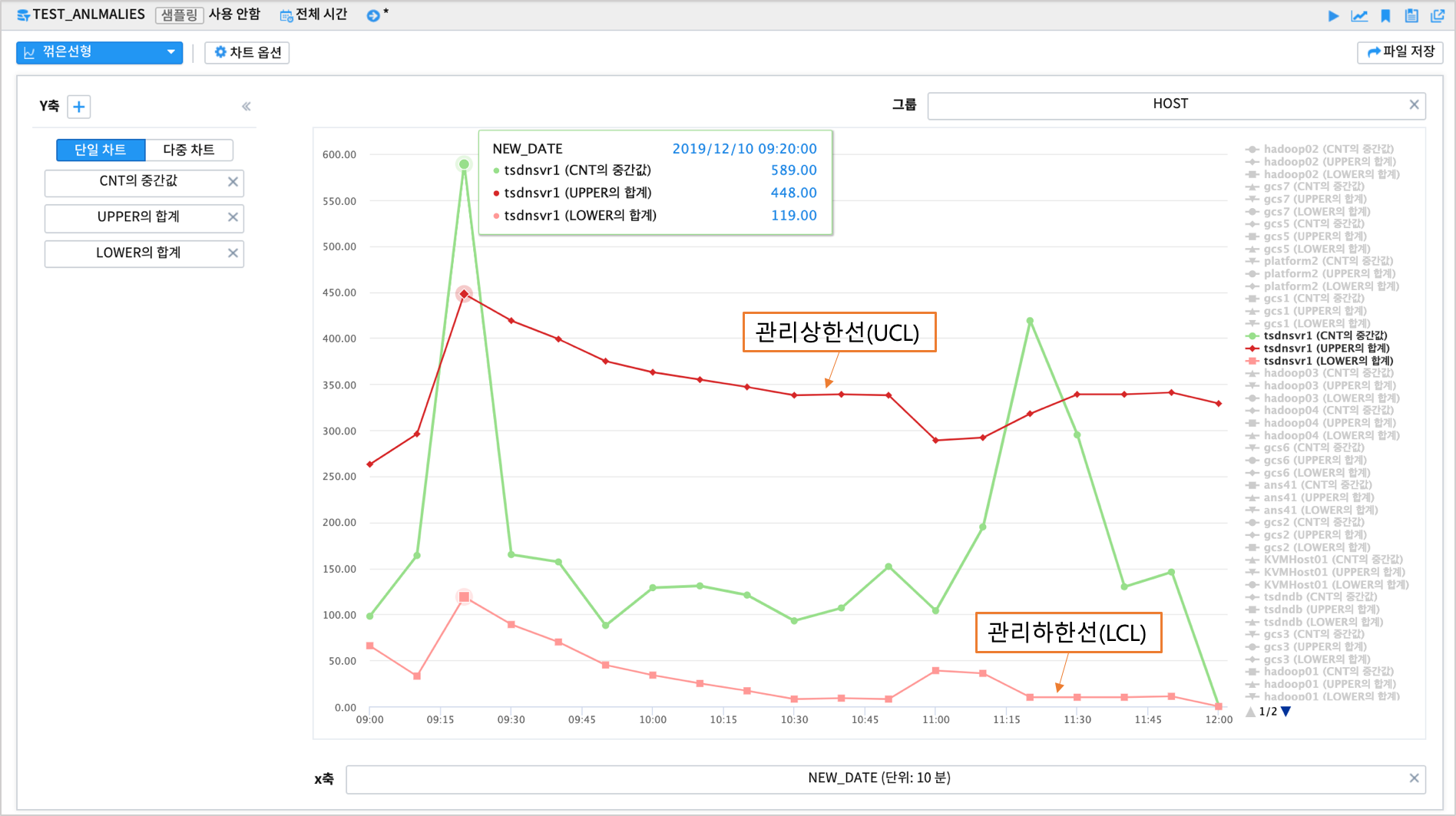
Task: Toggle hadoop01 (UPPER의 합계) legend series
Action: (1321, 684)
